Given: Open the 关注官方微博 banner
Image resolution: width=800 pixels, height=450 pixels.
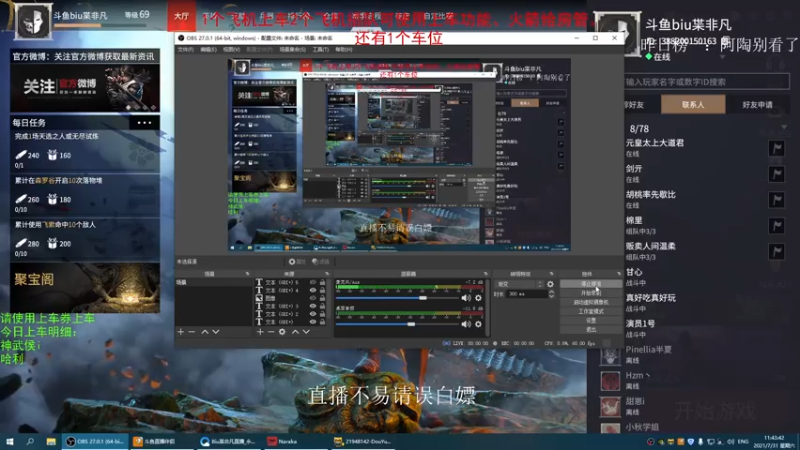Looking at the screenshot, I should 85,88.
